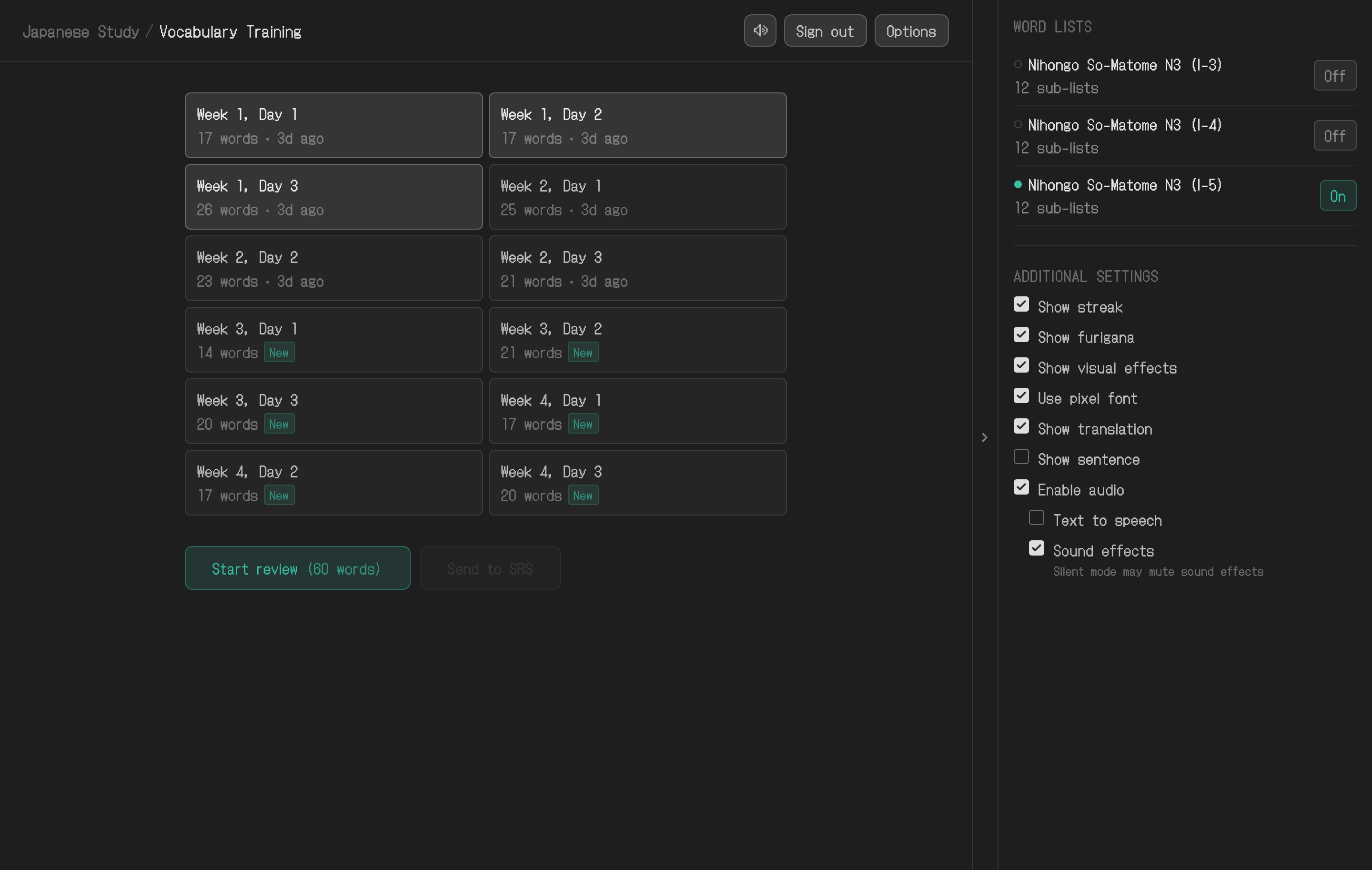Go to Japanese Study breadcrumb
This screenshot has width=1372, height=870.
81,31
